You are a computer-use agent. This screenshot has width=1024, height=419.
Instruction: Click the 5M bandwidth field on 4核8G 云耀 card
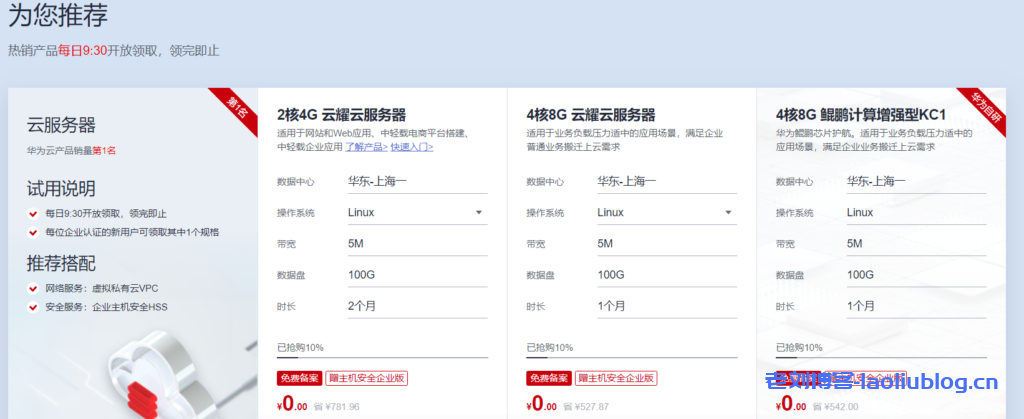[665, 243]
